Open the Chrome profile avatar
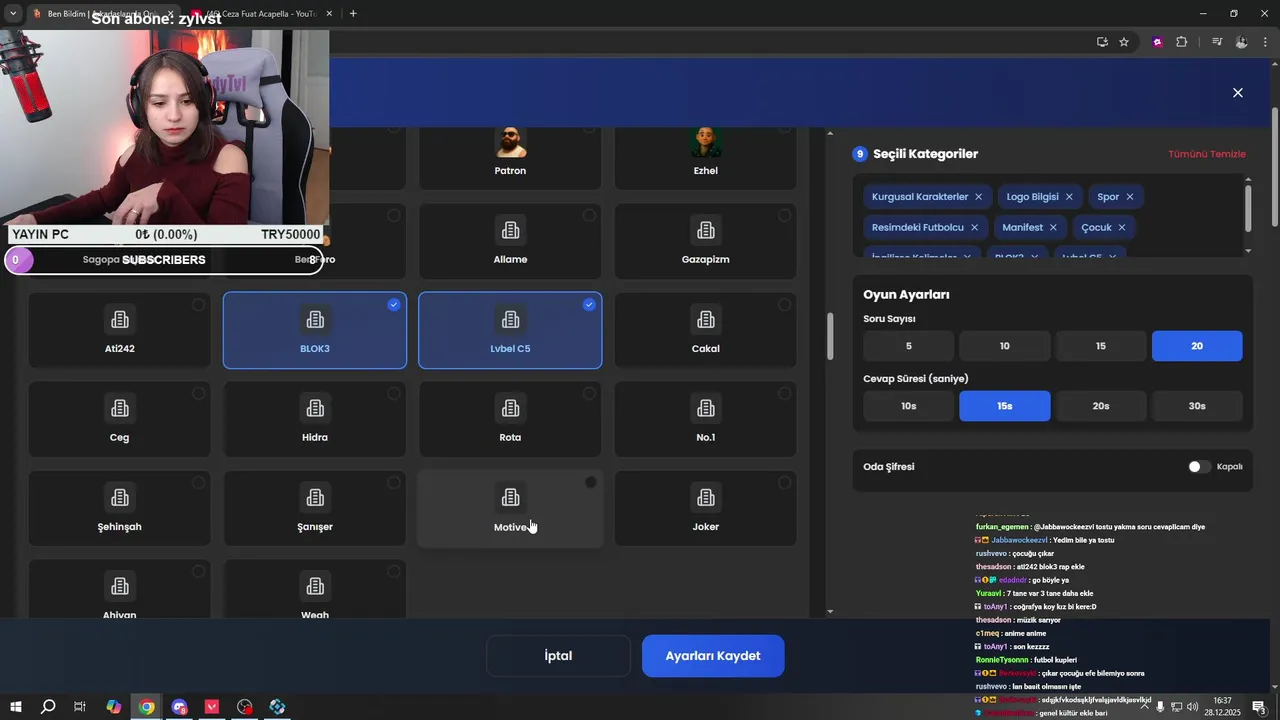This screenshot has width=1280, height=720. pos(1241,42)
